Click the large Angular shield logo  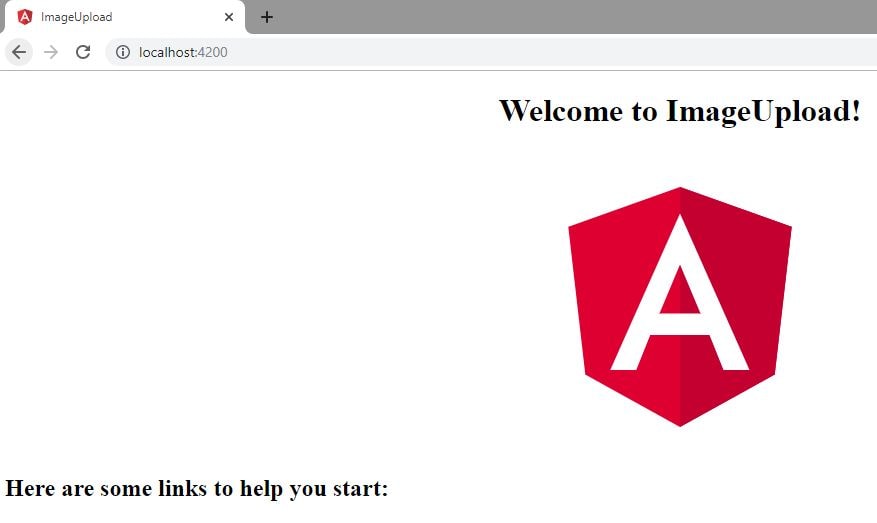click(x=680, y=306)
